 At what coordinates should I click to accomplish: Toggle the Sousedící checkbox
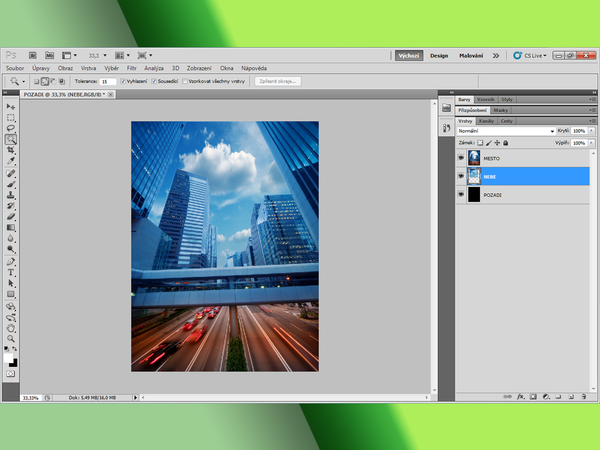click(155, 80)
